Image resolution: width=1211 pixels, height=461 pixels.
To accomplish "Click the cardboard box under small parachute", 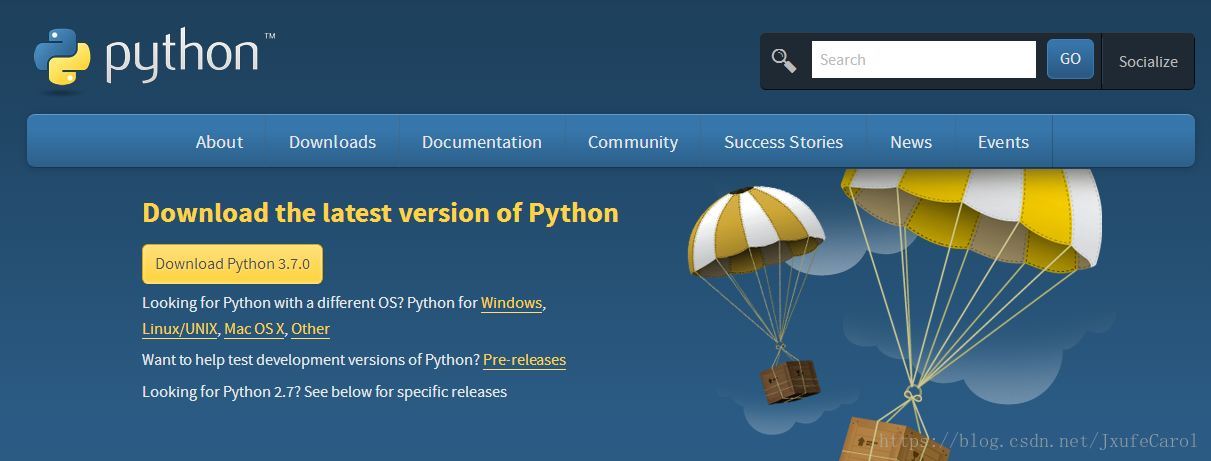I will pyautogui.click(x=790, y=380).
